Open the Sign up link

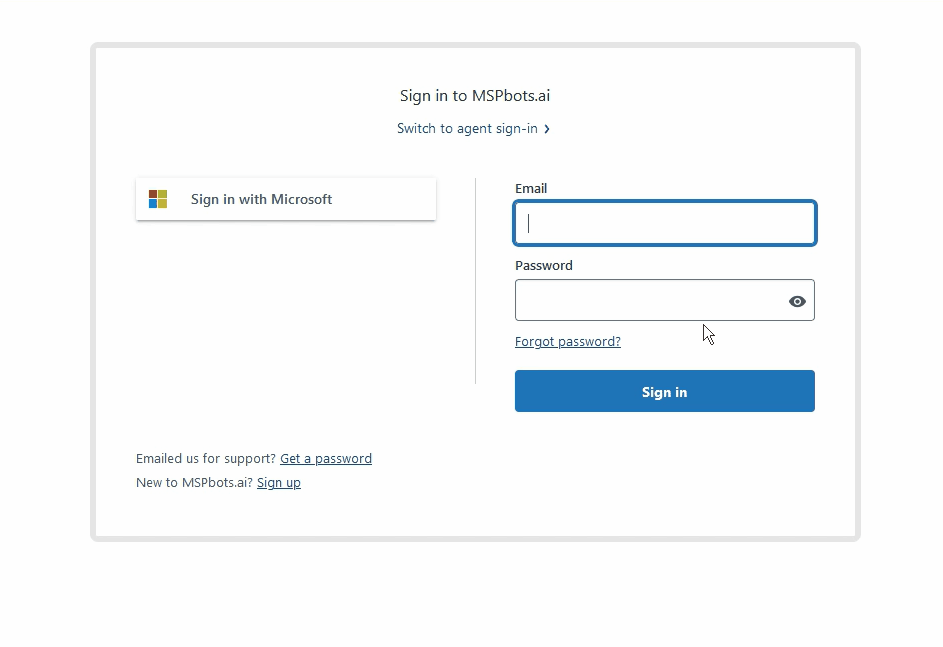coord(278,482)
